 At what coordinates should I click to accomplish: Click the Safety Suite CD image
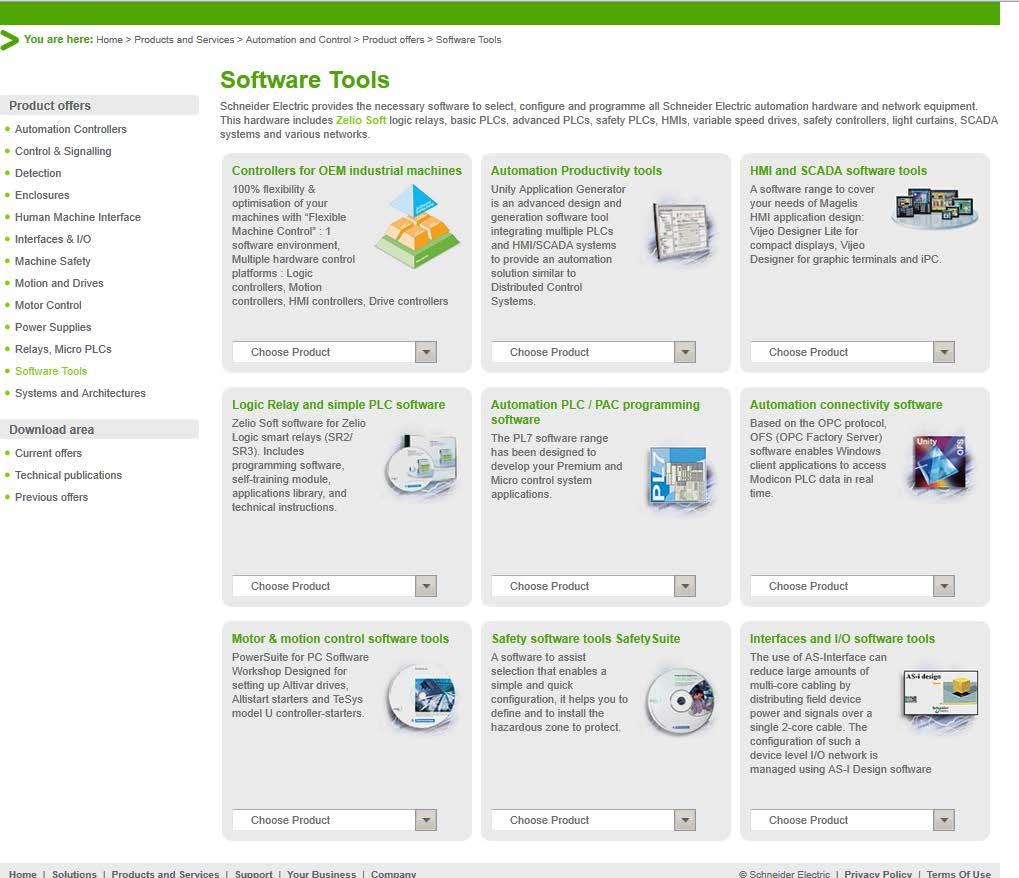point(681,701)
